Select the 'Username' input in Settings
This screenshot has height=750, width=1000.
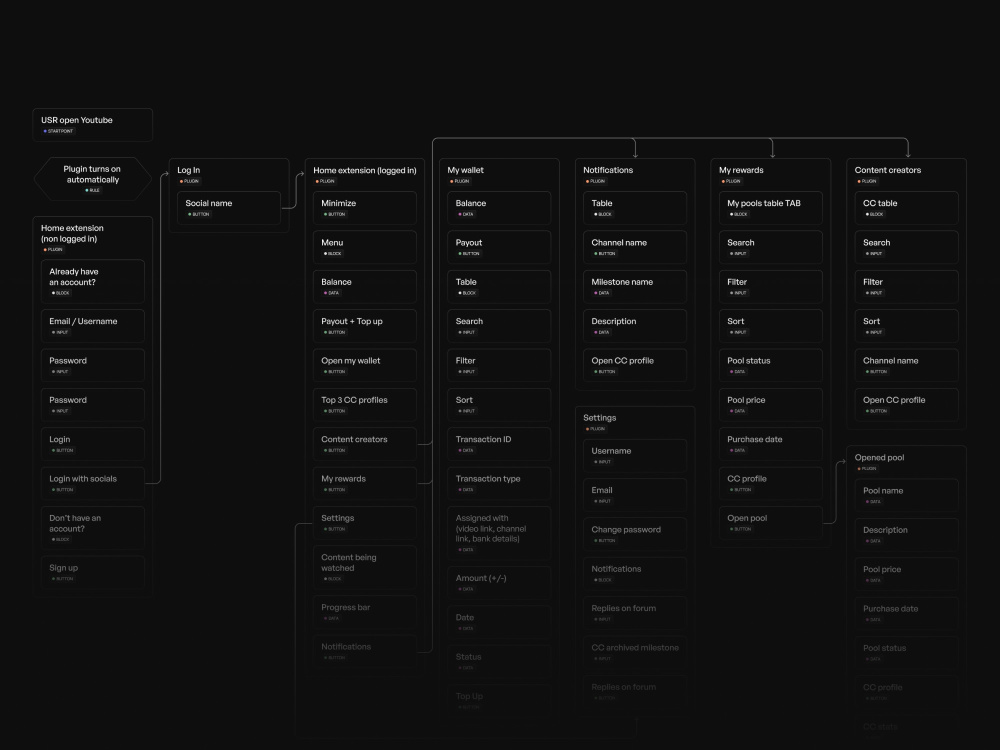coord(635,455)
